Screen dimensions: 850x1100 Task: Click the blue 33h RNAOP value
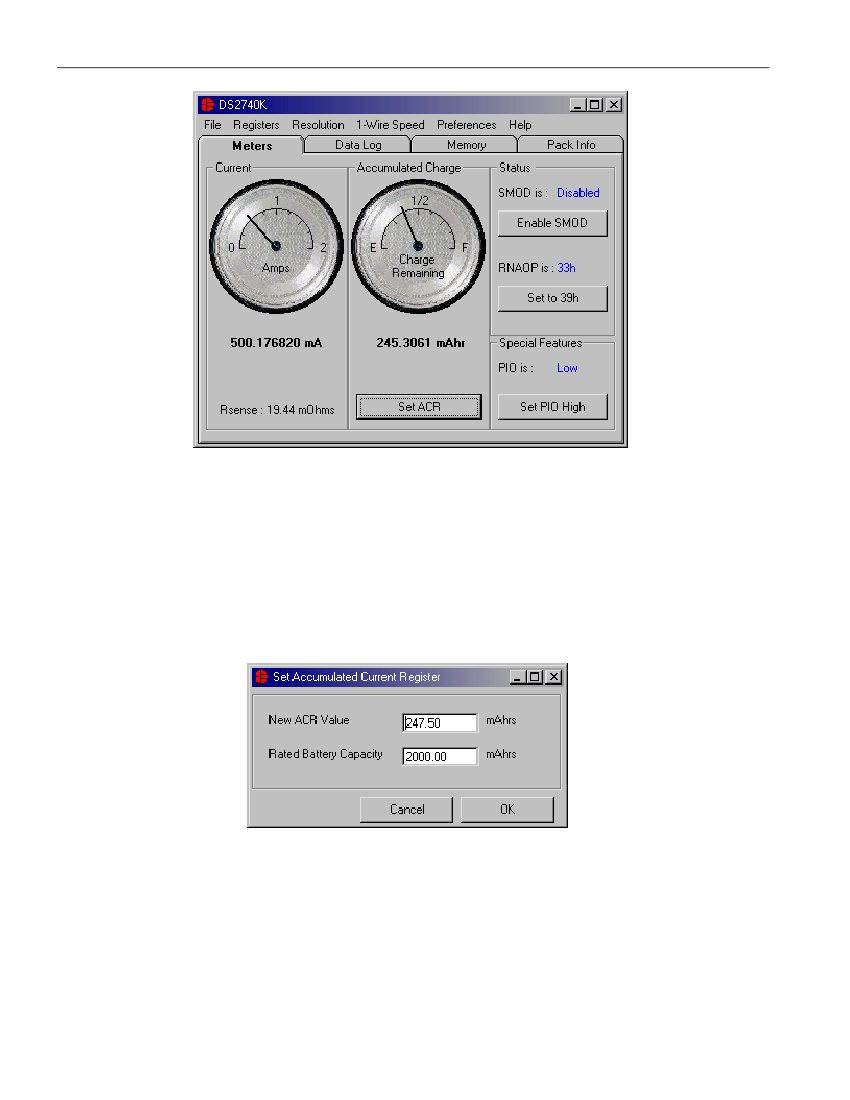[x=567, y=268]
